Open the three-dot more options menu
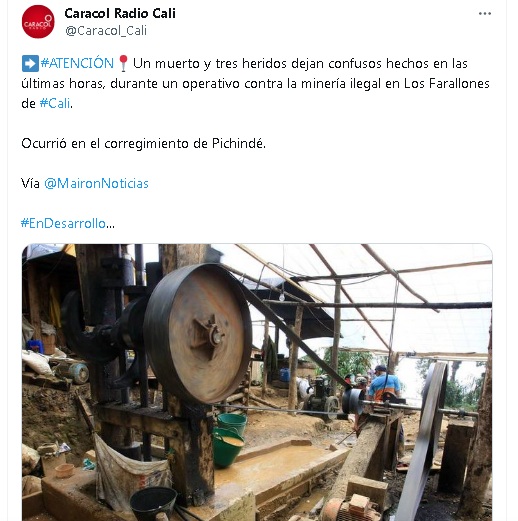The width and height of the screenshot is (518, 521). point(485,14)
